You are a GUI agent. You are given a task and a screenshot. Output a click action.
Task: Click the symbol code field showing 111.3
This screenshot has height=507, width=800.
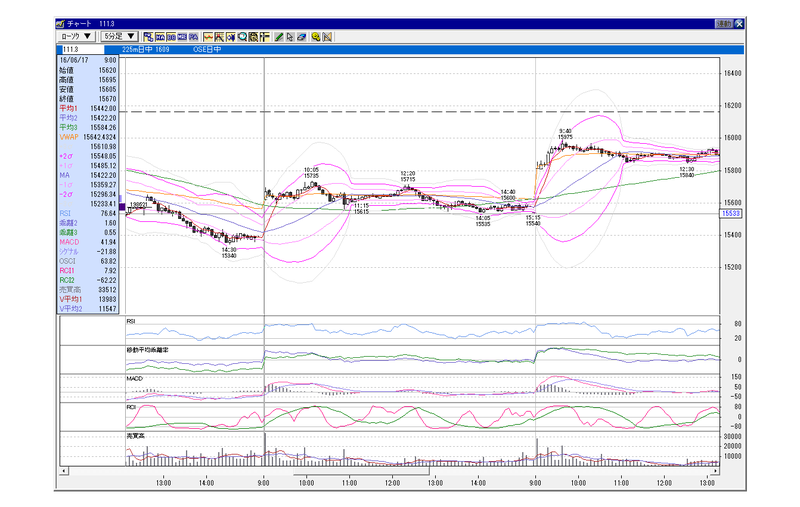pos(81,49)
